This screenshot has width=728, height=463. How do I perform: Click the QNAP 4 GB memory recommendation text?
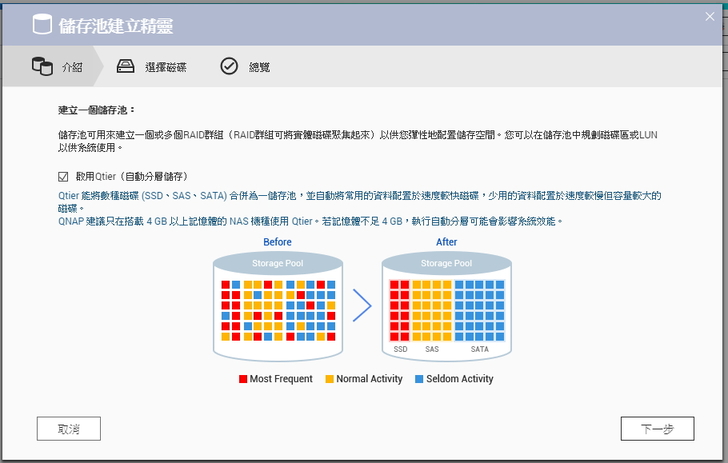310,222
